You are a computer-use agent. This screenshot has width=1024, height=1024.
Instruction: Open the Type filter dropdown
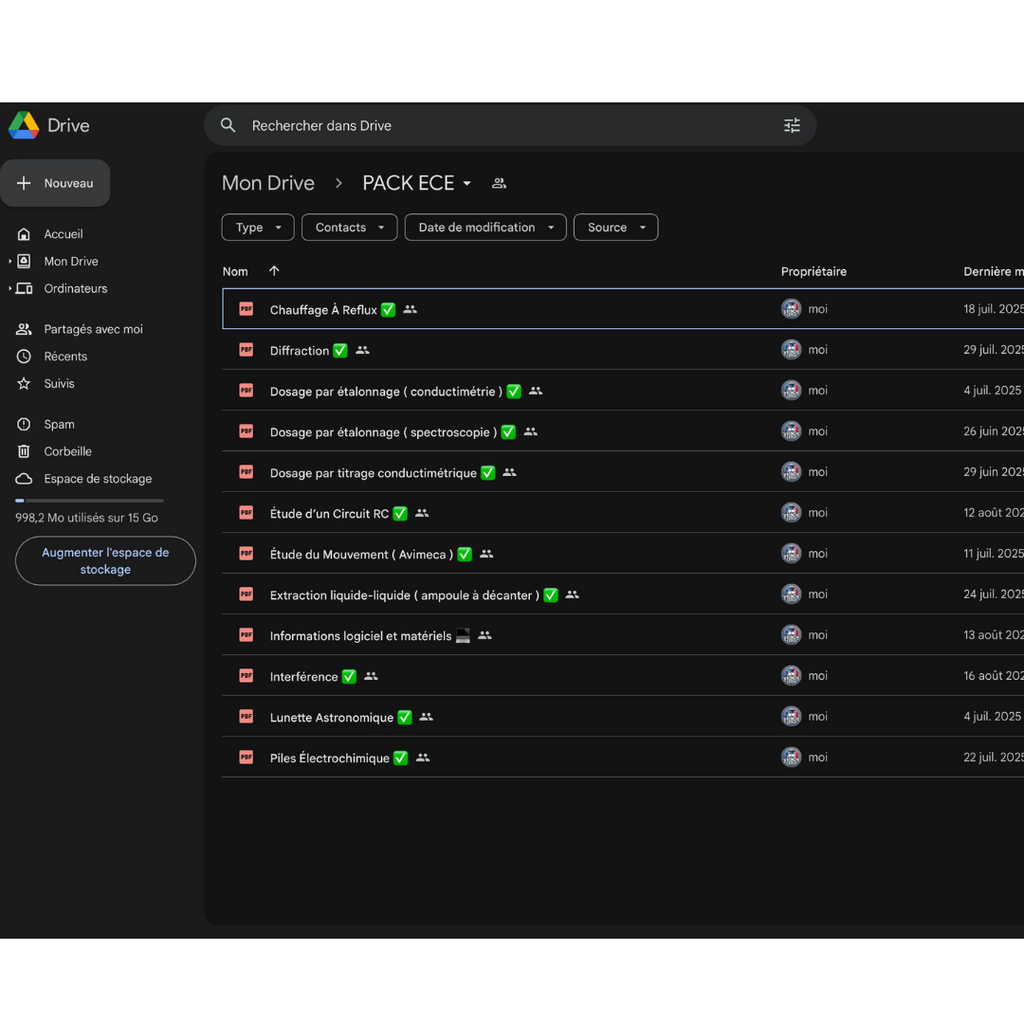[258, 227]
